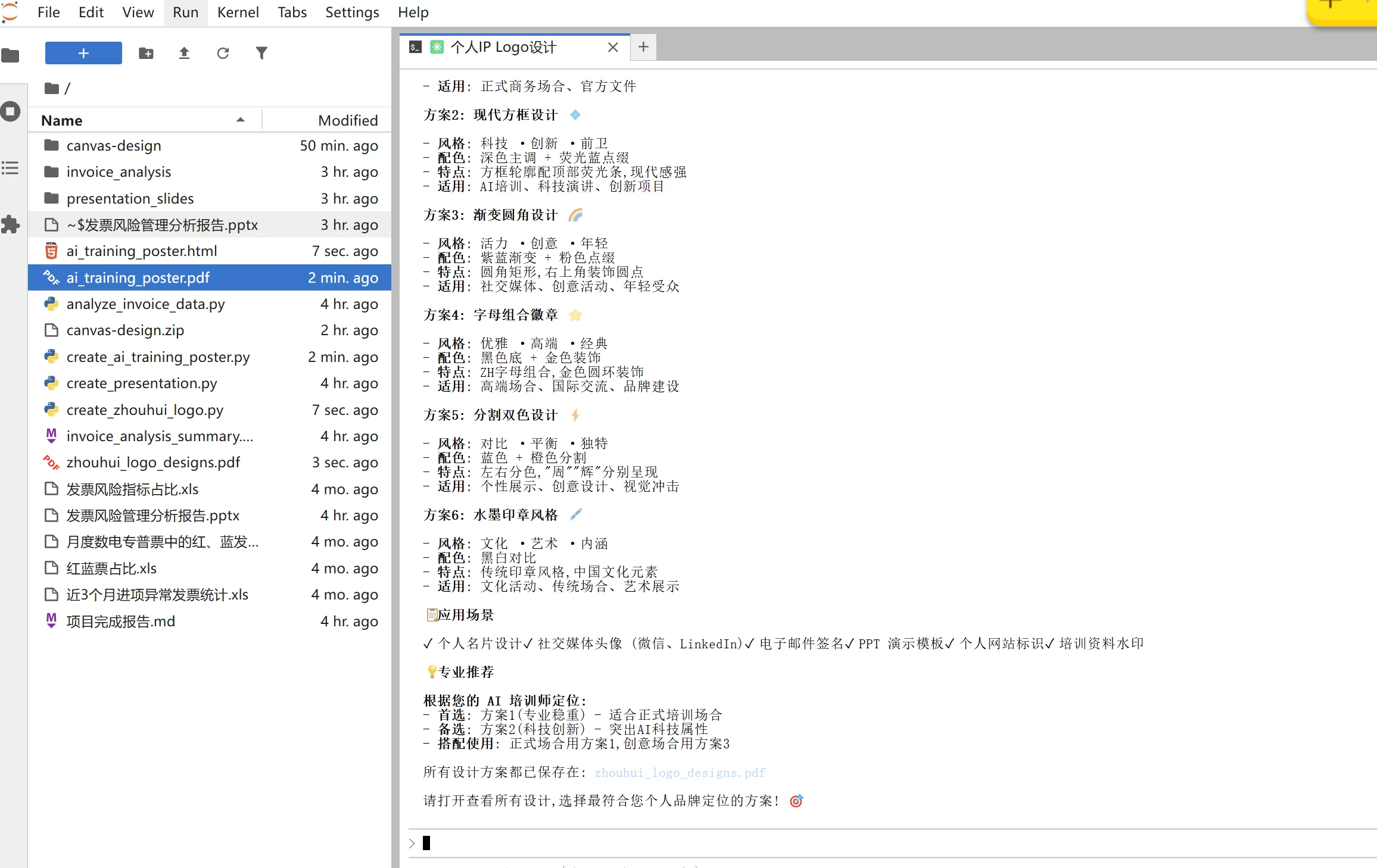Select create_zhouhui_logo.py in the file list

[145, 410]
